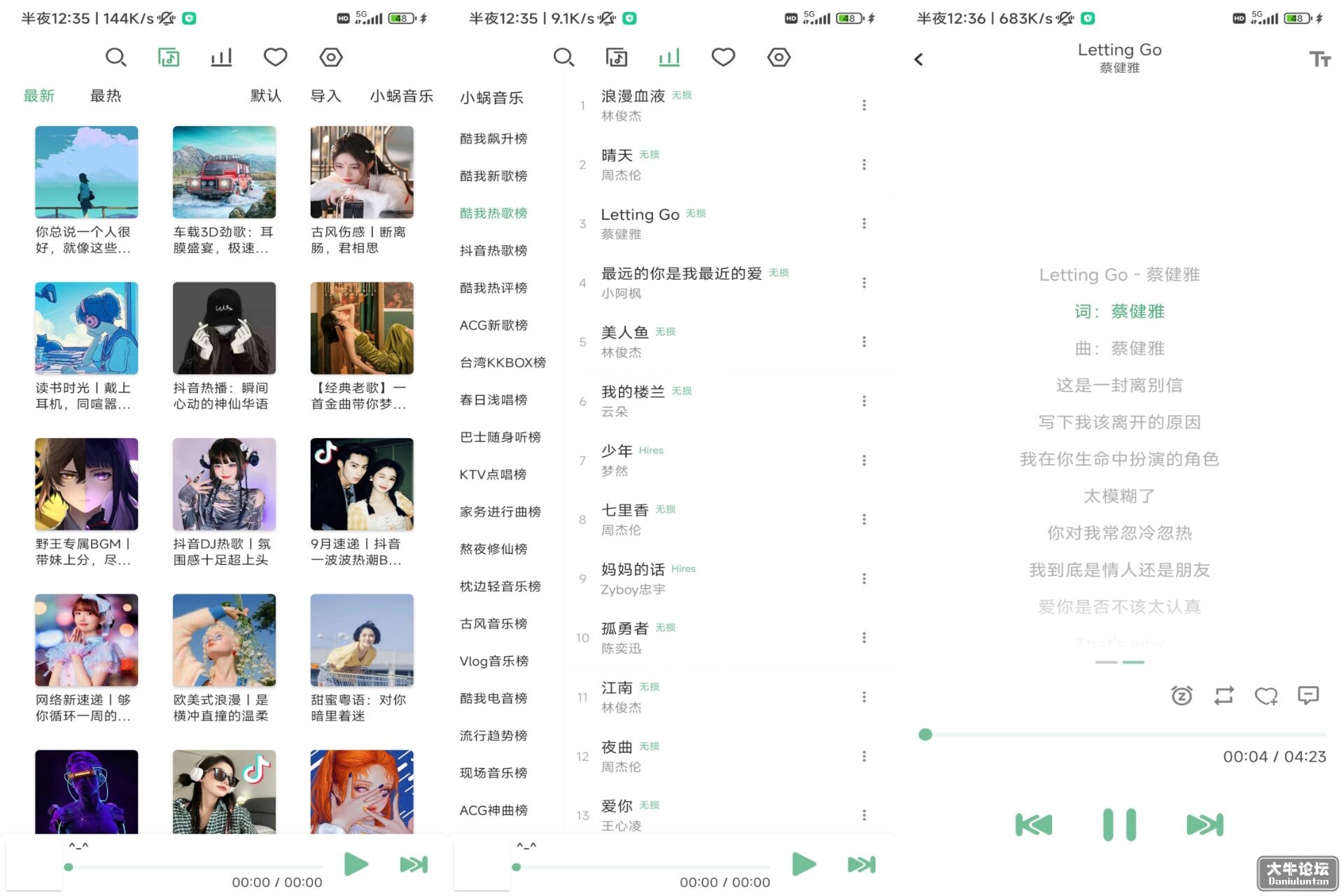Open more options for 七里香

pyautogui.click(x=864, y=519)
